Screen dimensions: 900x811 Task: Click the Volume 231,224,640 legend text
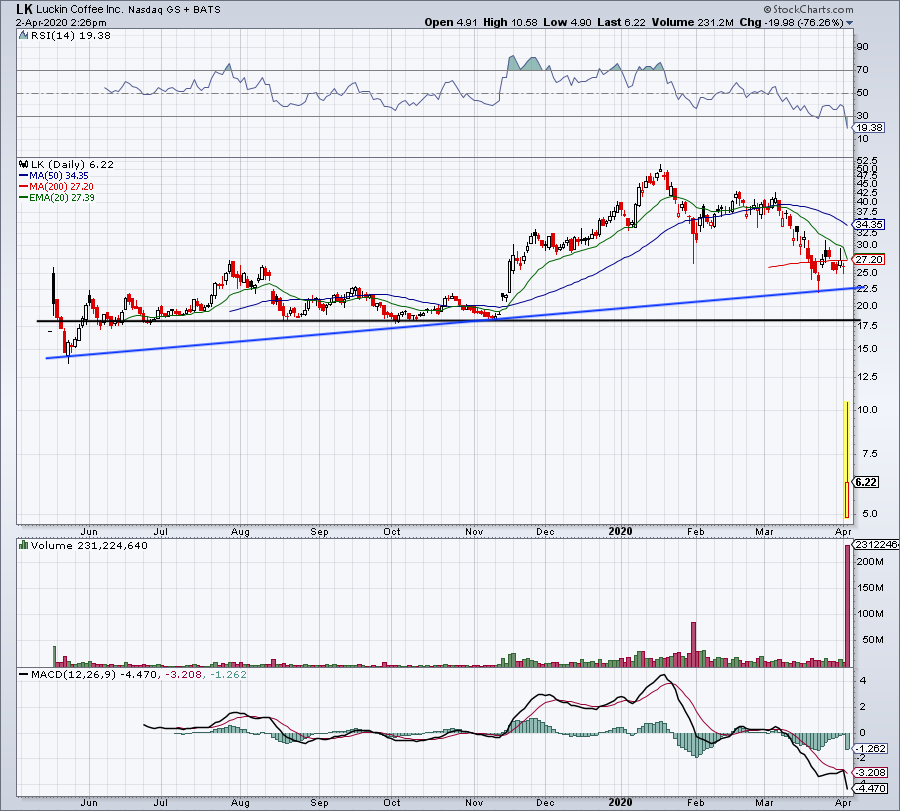(89, 545)
